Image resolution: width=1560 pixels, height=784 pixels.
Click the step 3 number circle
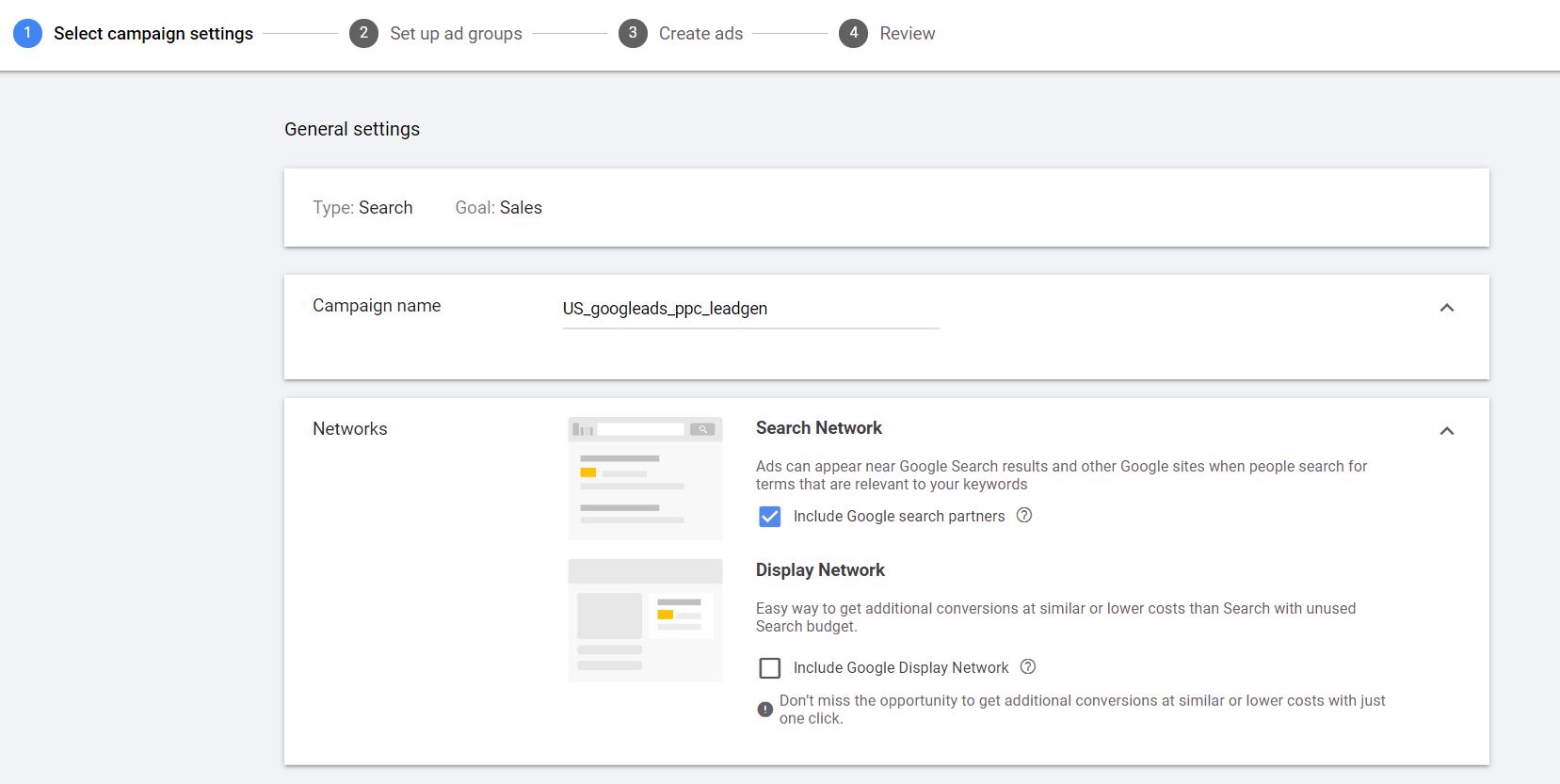pyautogui.click(x=633, y=33)
